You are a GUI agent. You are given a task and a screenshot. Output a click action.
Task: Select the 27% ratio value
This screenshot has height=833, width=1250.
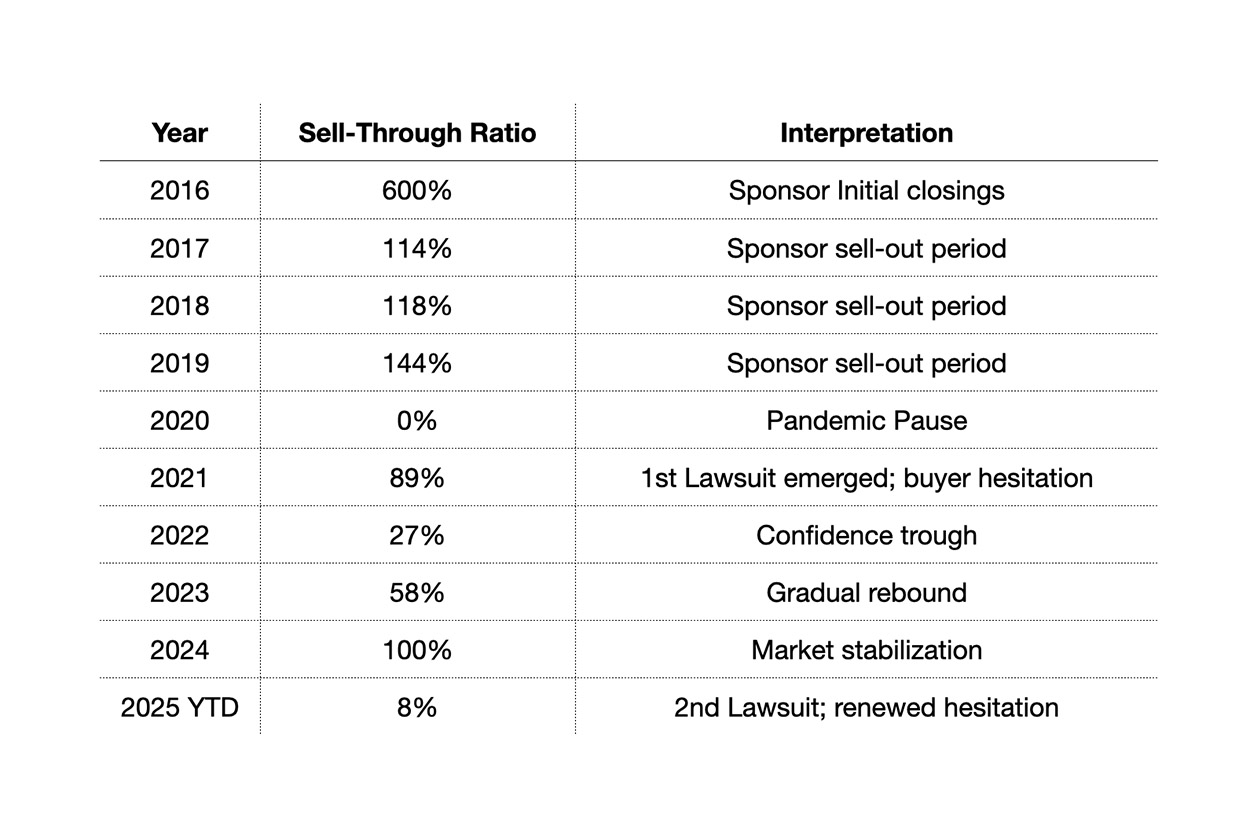point(417,535)
